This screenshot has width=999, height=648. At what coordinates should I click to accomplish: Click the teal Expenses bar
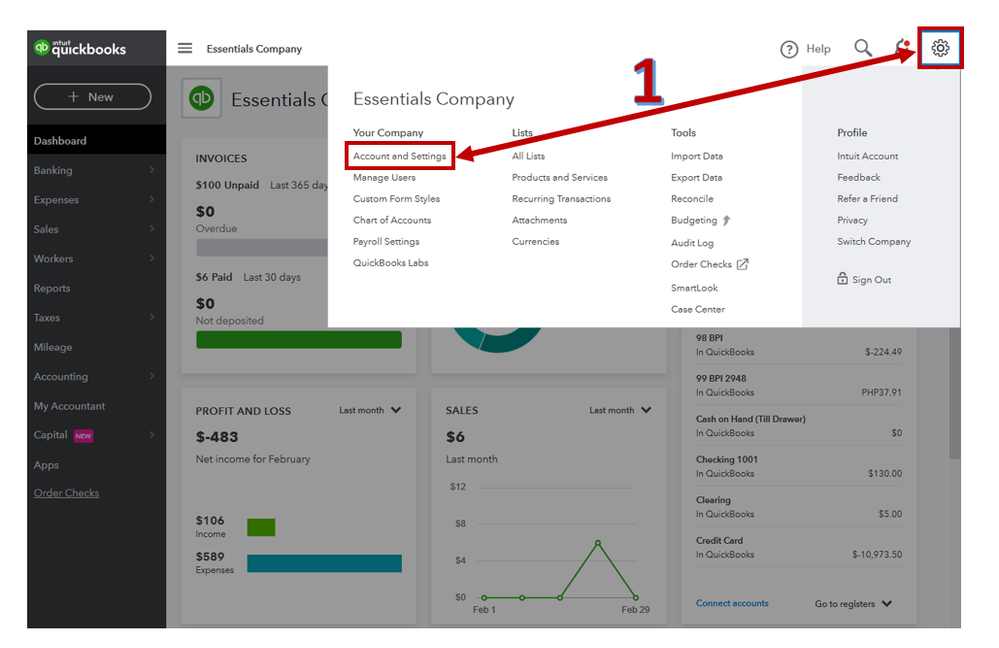(x=324, y=563)
